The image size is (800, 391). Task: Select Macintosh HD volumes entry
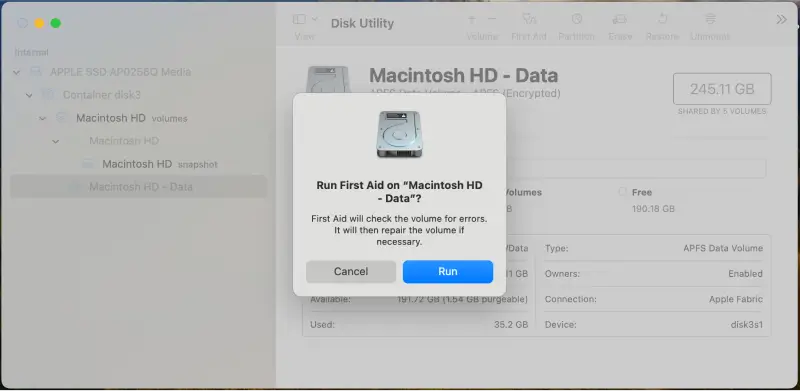[x=132, y=118]
